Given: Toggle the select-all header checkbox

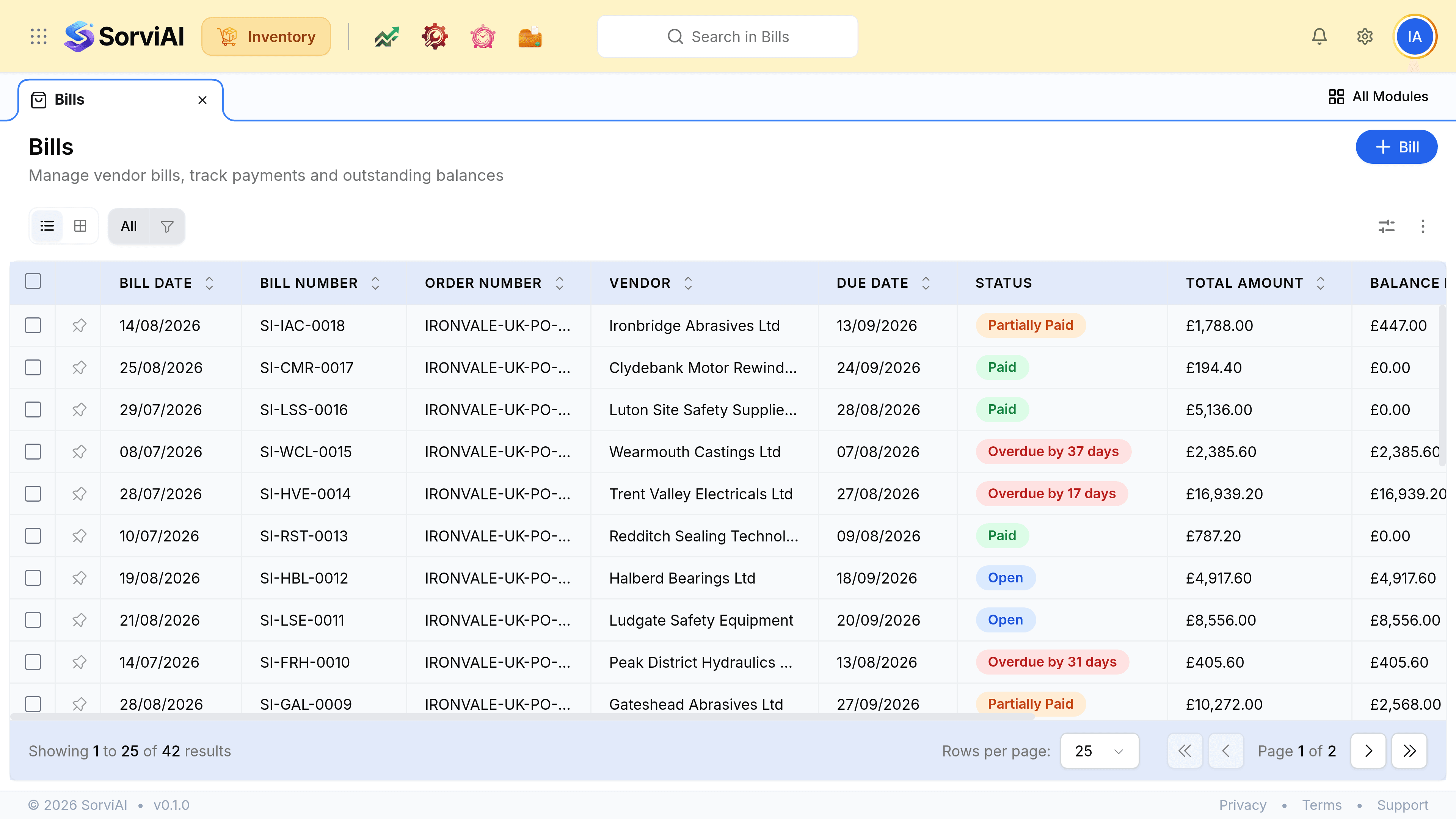Looking at the screenshot, I should [33, 281].
